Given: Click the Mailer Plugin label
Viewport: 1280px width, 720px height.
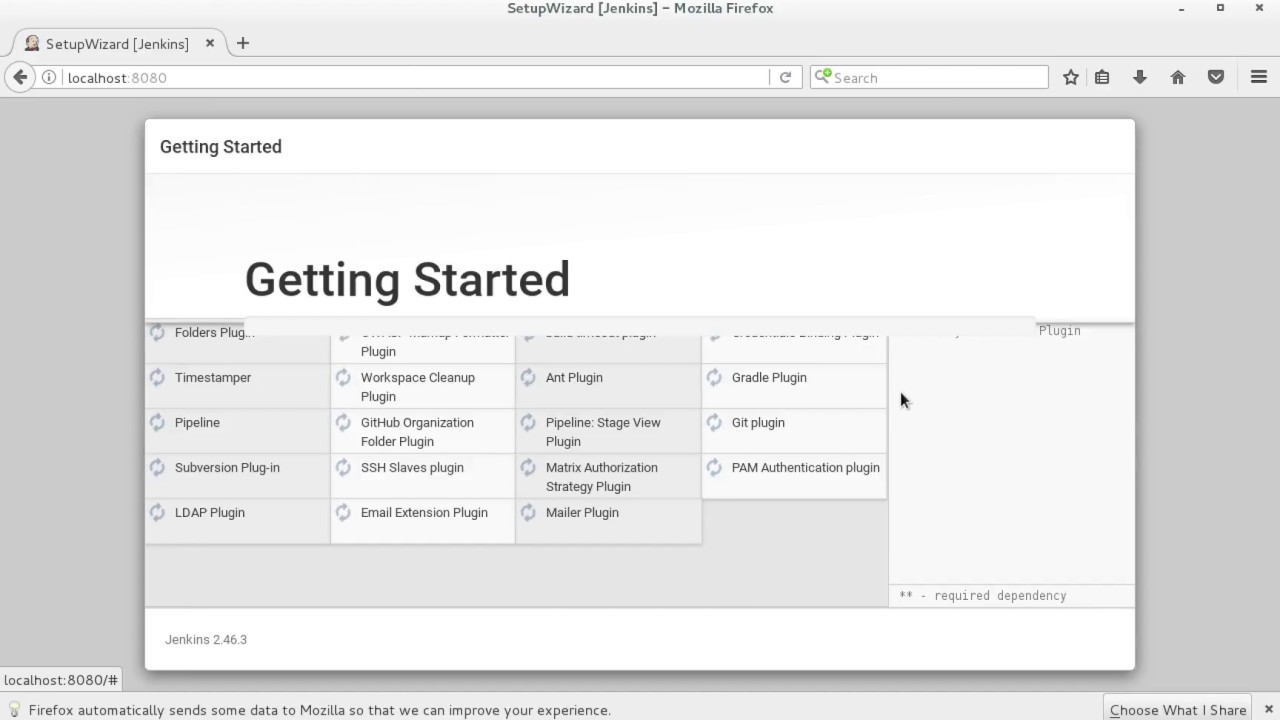Looking at the screenshot, I should (582, 513).
